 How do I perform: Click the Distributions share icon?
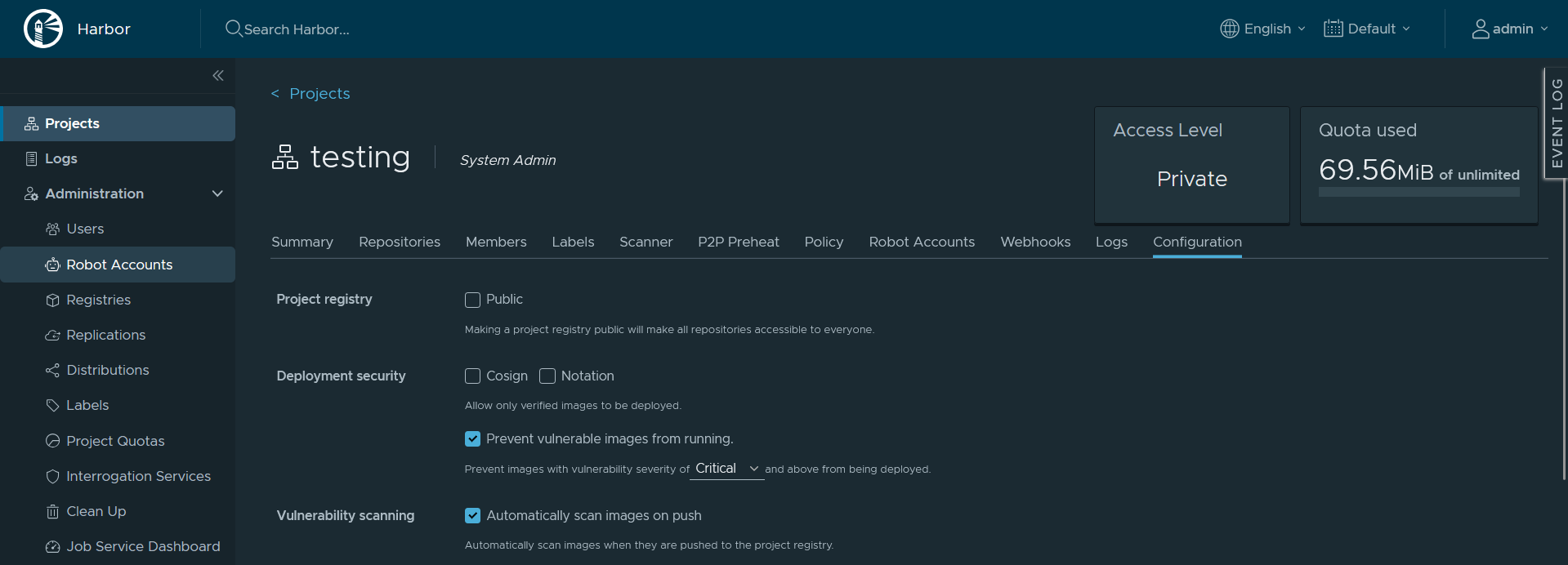[53, 371]
